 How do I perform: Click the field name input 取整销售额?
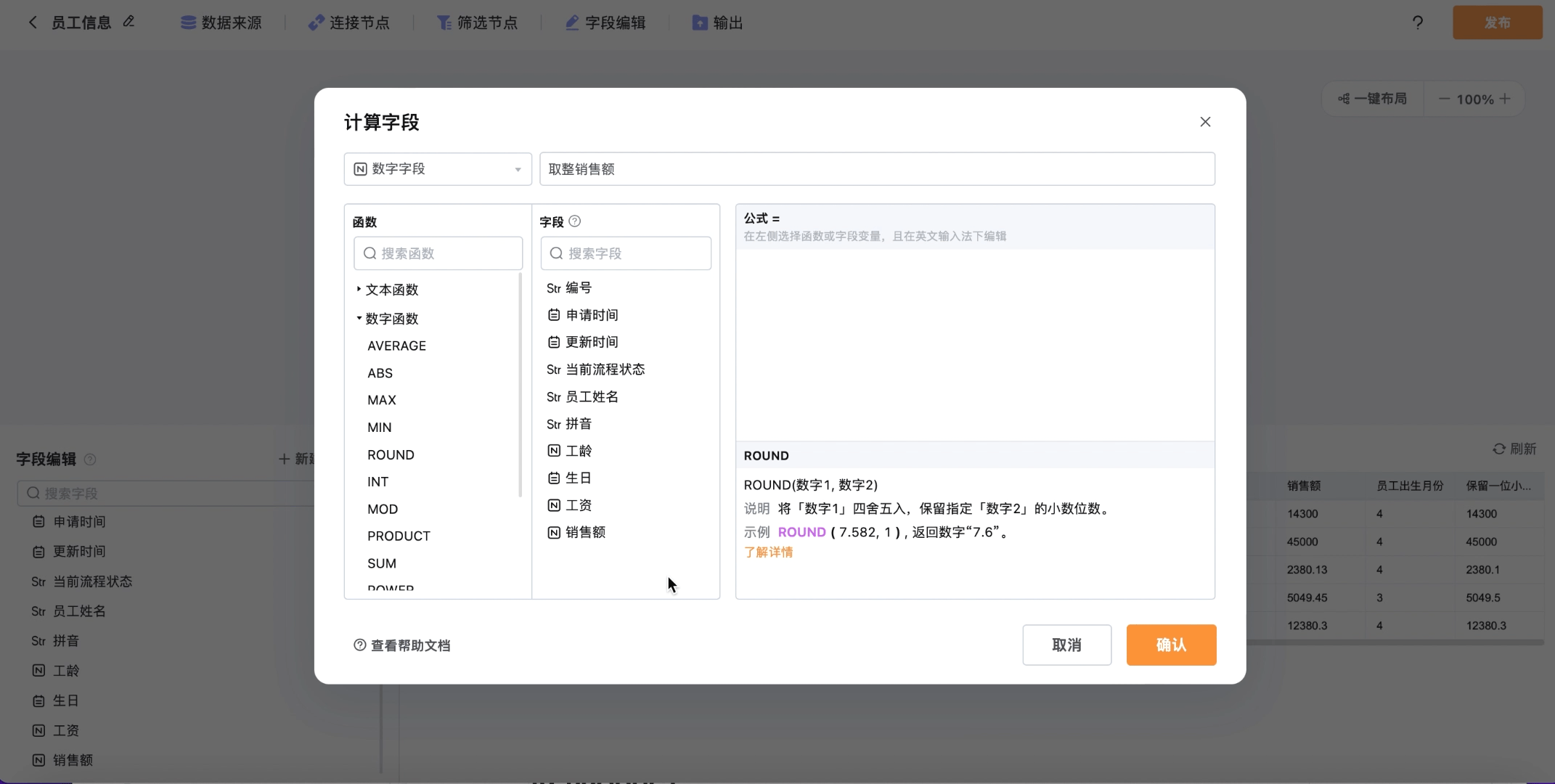pos(877,169)
